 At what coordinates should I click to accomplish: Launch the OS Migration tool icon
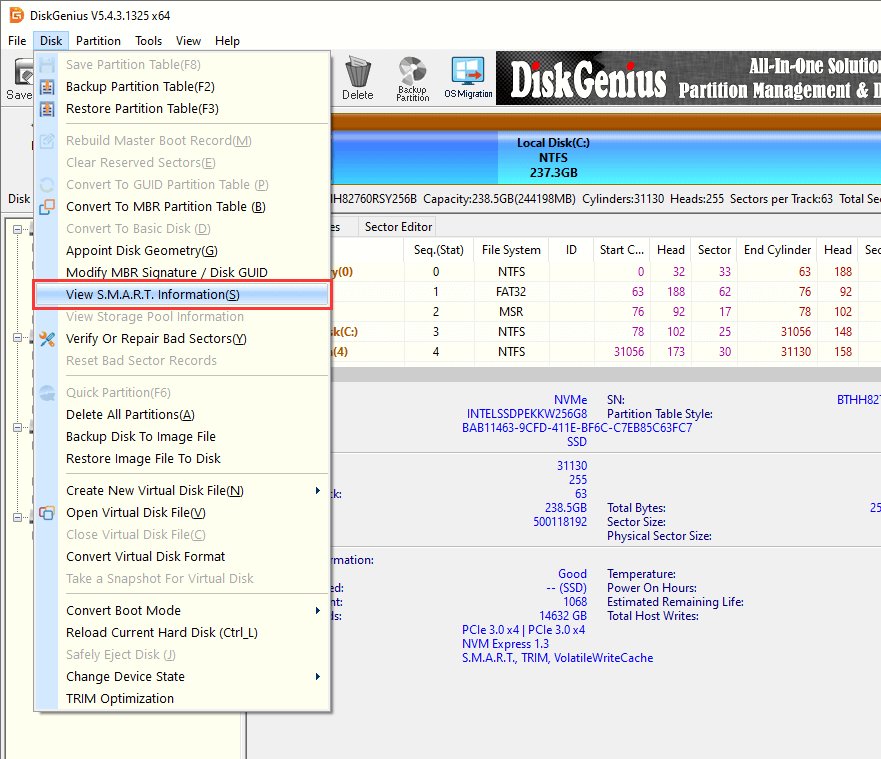[x=468, y=77]
